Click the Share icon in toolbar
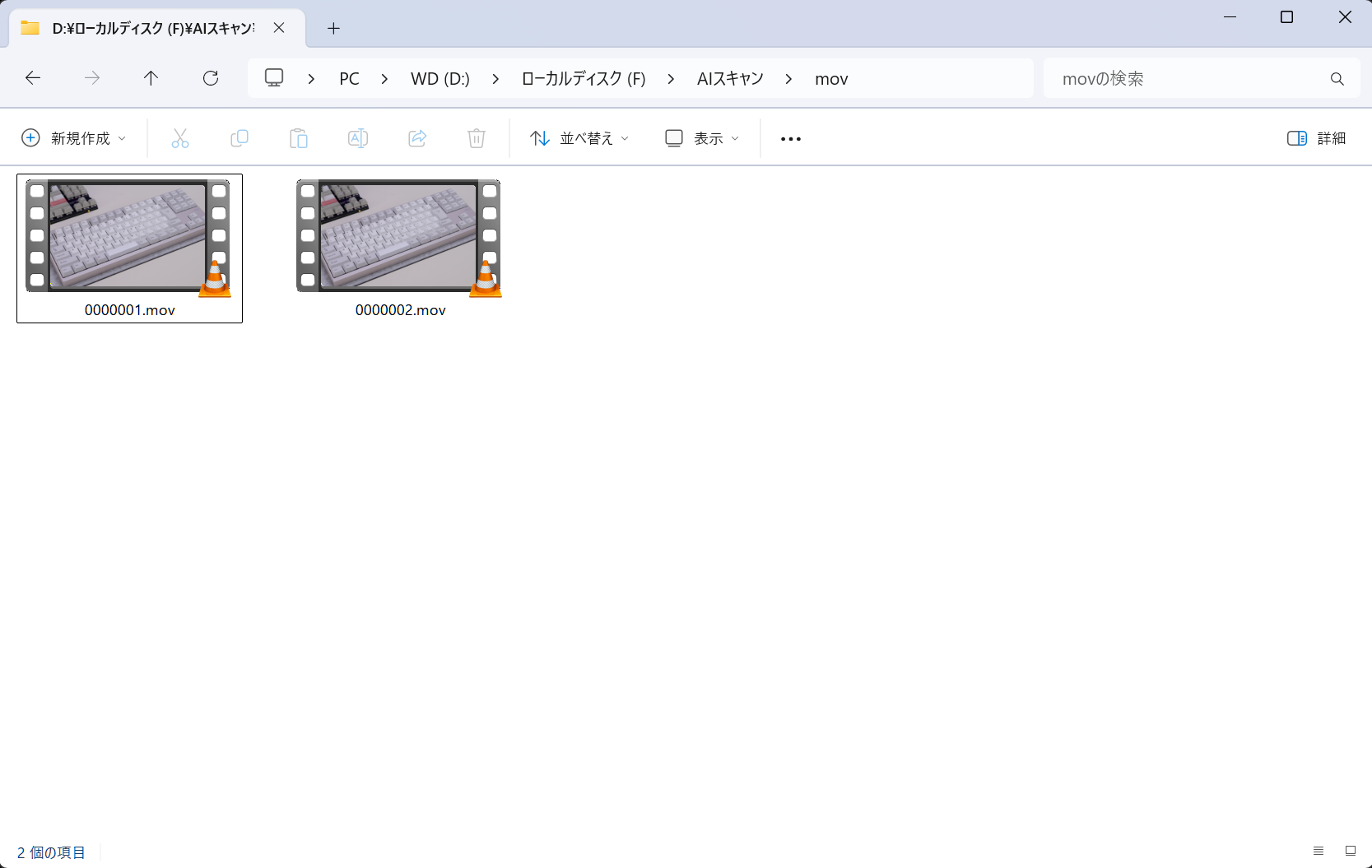 [417, 138]
